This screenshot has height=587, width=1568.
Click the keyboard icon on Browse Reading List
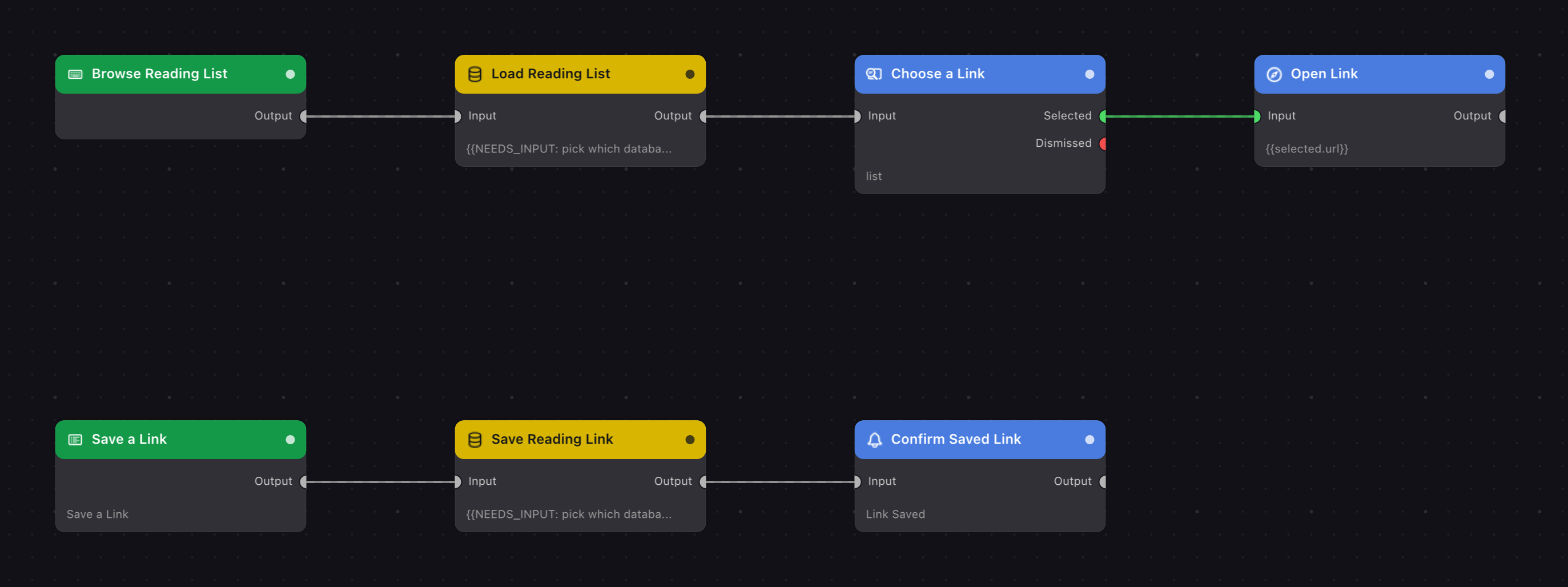[x=75, y=74]
